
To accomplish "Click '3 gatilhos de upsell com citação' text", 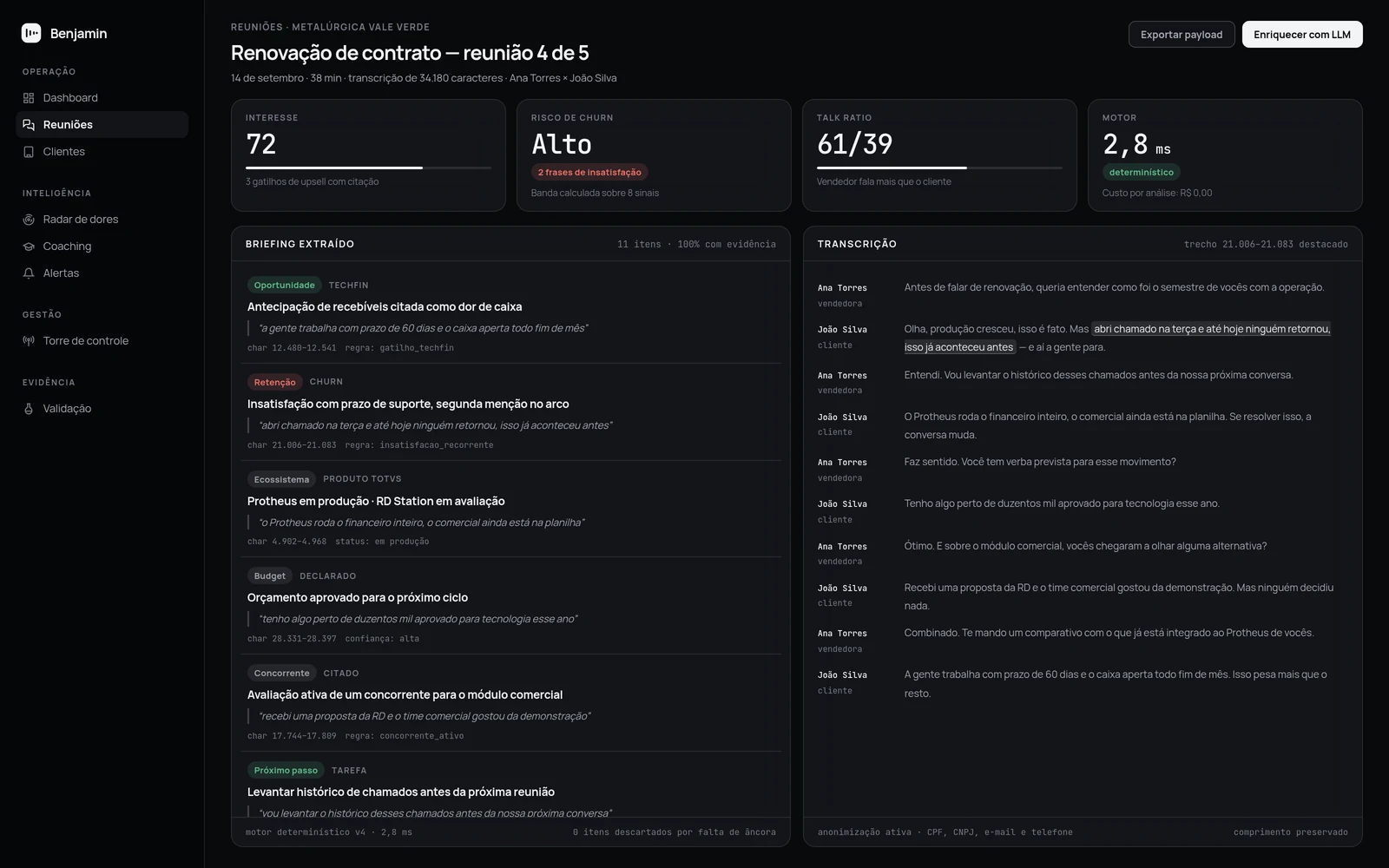I will click(313, 182).
